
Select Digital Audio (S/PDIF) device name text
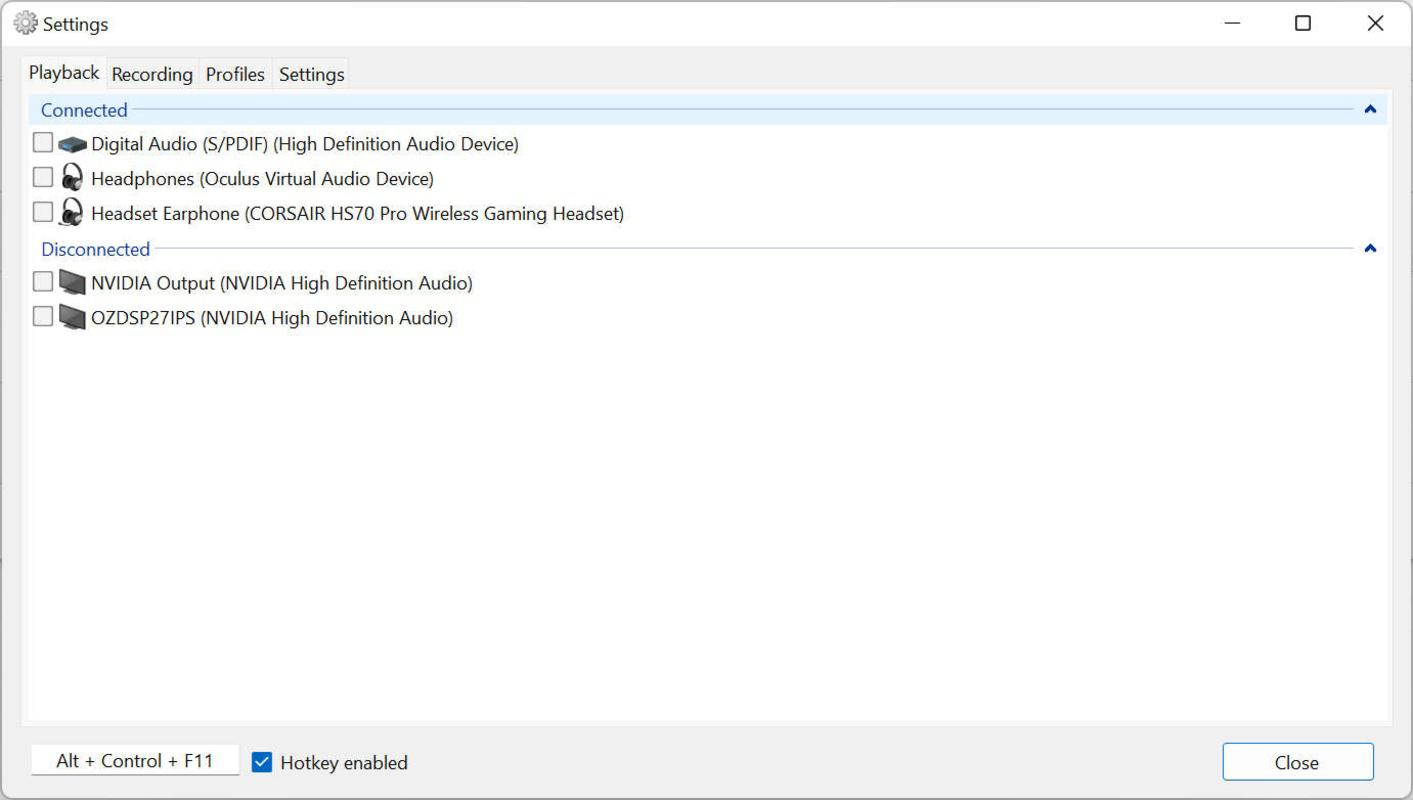coord(305,144)
